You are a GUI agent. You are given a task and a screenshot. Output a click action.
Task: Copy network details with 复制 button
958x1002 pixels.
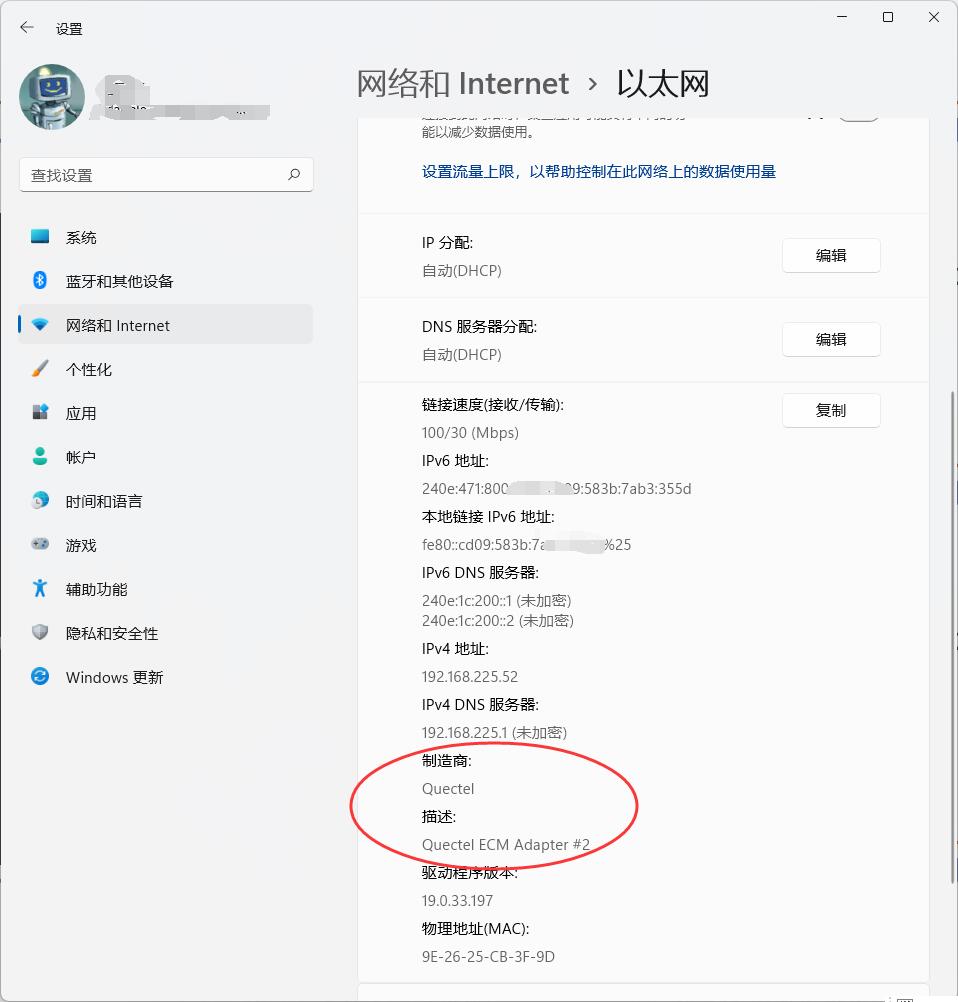[831, 410]
